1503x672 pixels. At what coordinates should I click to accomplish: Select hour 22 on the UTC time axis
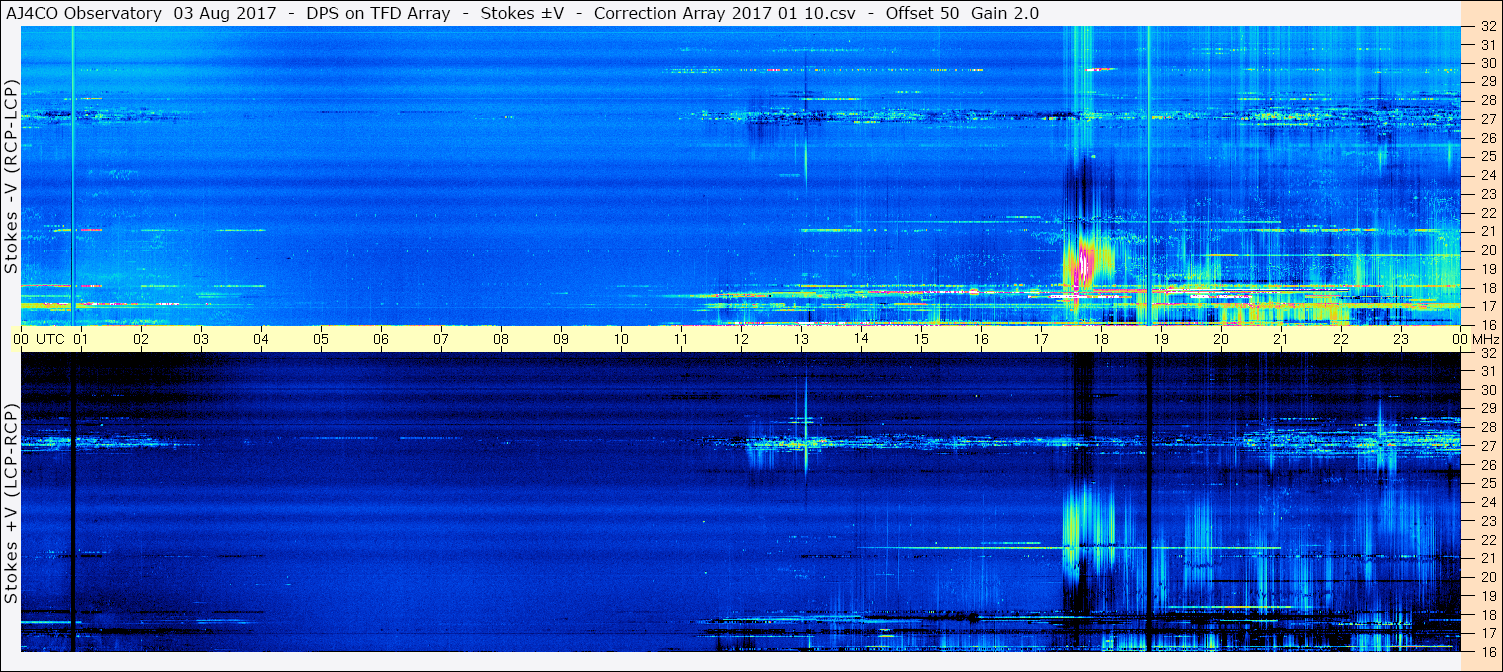(1341, 339)
